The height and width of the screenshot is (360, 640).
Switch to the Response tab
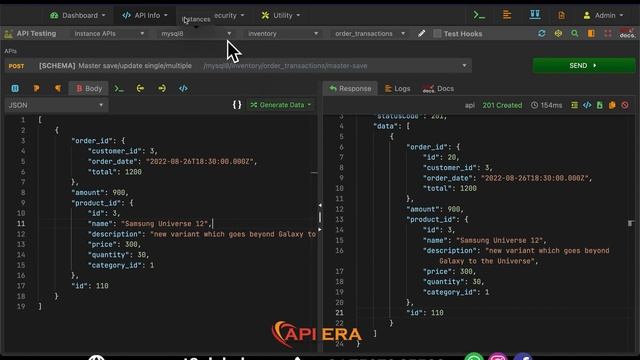pyautogui.click(x=350, y=89)
